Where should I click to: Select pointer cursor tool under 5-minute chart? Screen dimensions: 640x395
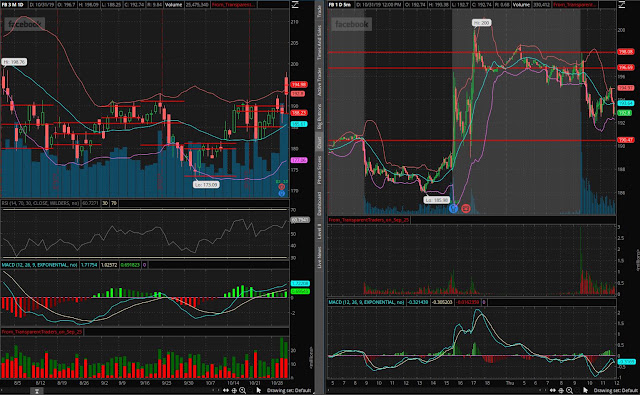click(x=585, y=391)
